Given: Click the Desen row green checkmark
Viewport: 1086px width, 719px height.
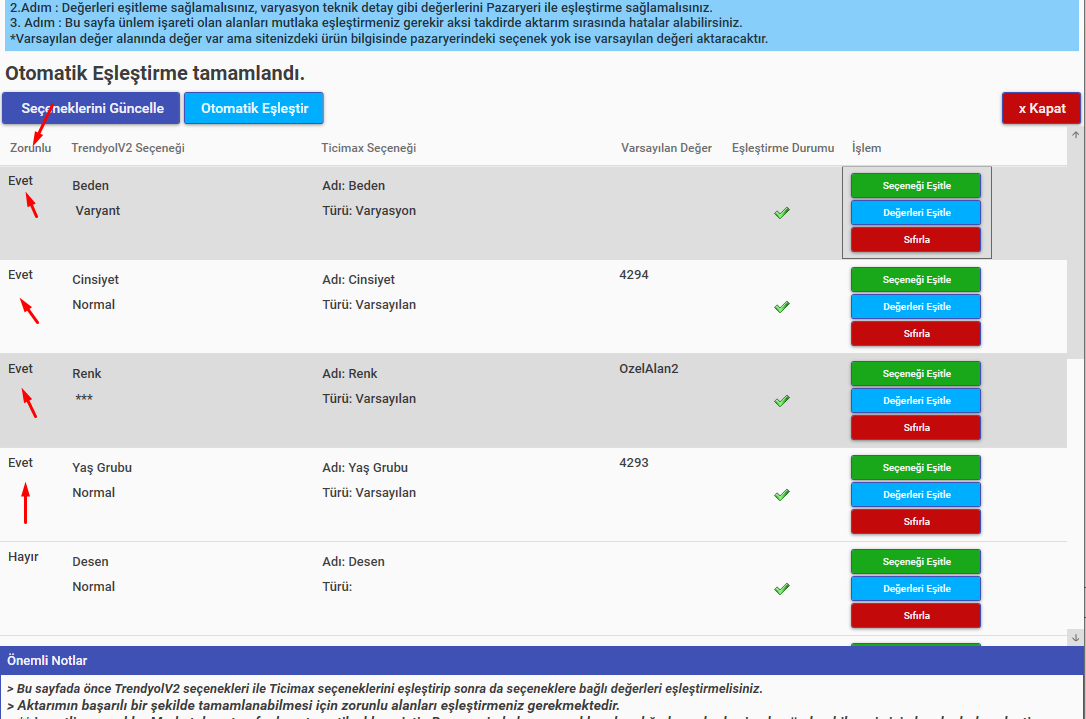Looking at the screenshot, I should [x=782, y=589].
